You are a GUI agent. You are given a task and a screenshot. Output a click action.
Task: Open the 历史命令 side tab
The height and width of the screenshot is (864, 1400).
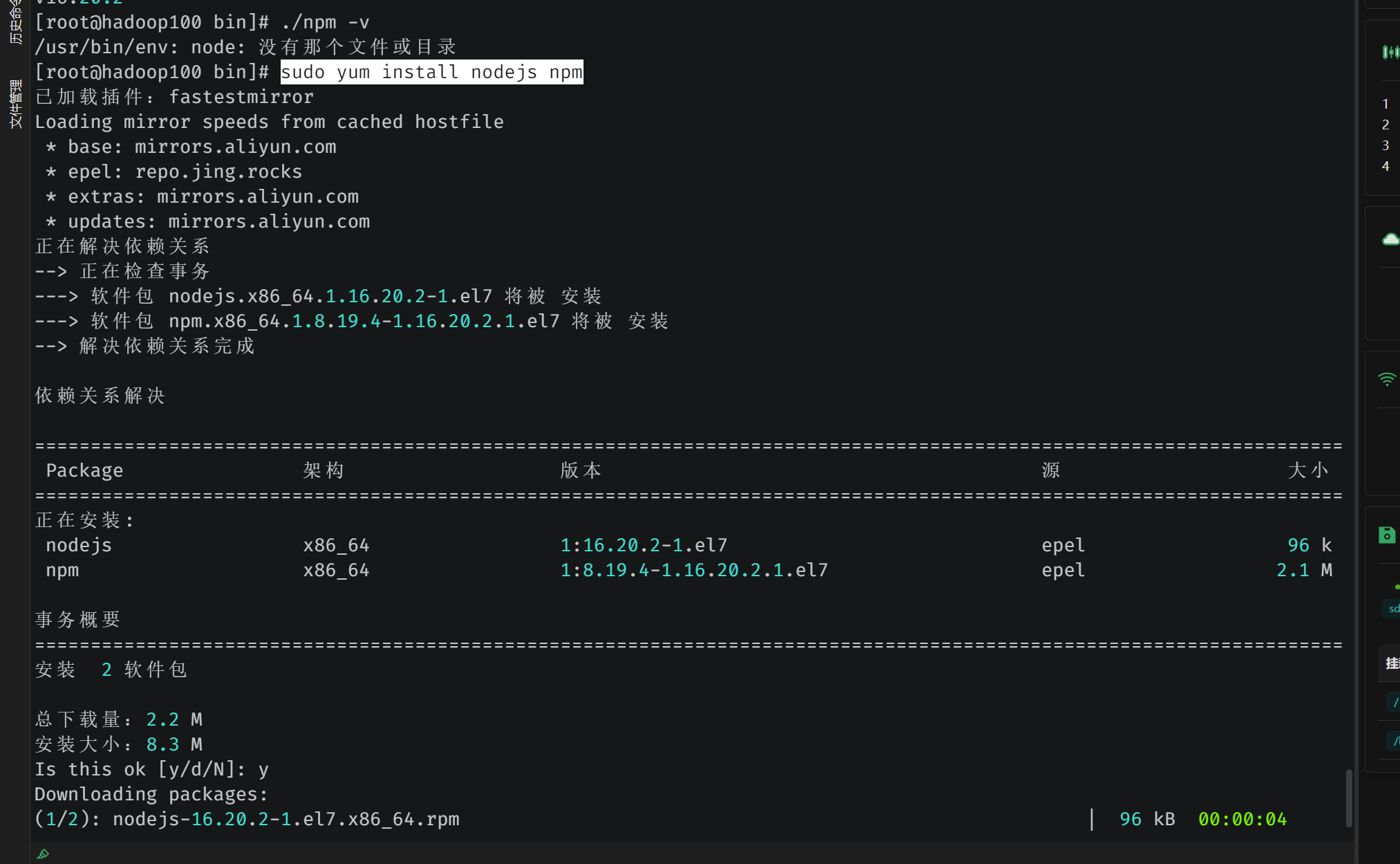(x=15, y=22)
